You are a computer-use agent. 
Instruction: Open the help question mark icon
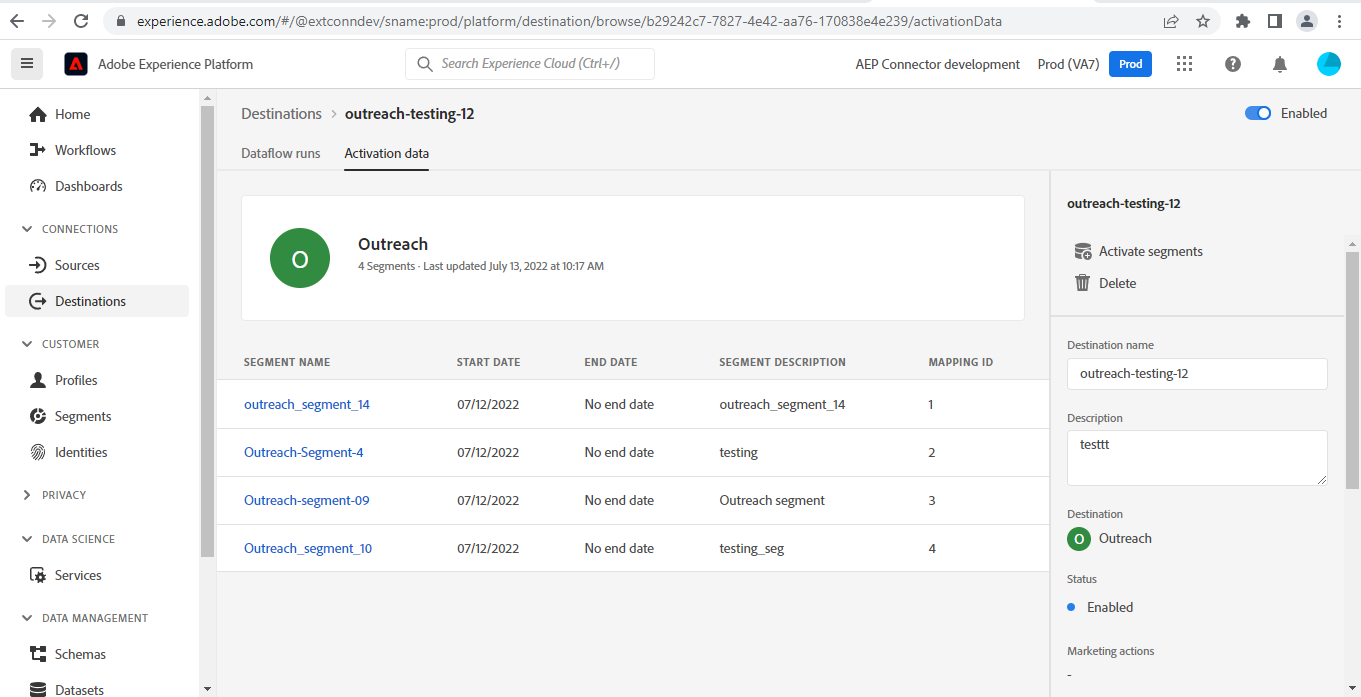click(1233, 64)
